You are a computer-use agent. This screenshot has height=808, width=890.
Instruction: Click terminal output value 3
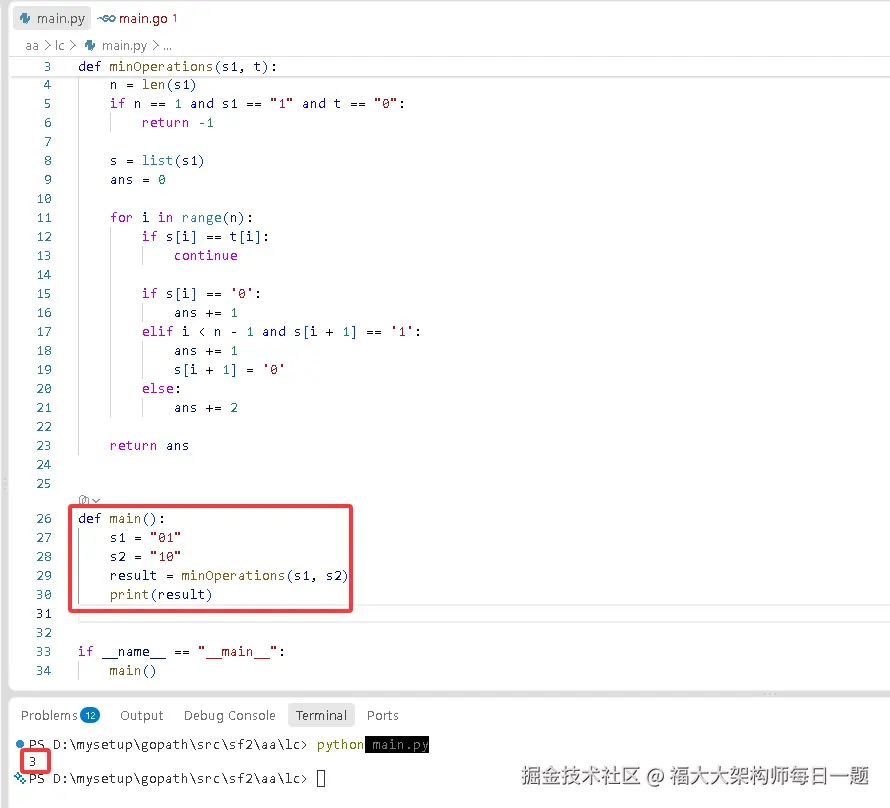click(x=33, y=761)
